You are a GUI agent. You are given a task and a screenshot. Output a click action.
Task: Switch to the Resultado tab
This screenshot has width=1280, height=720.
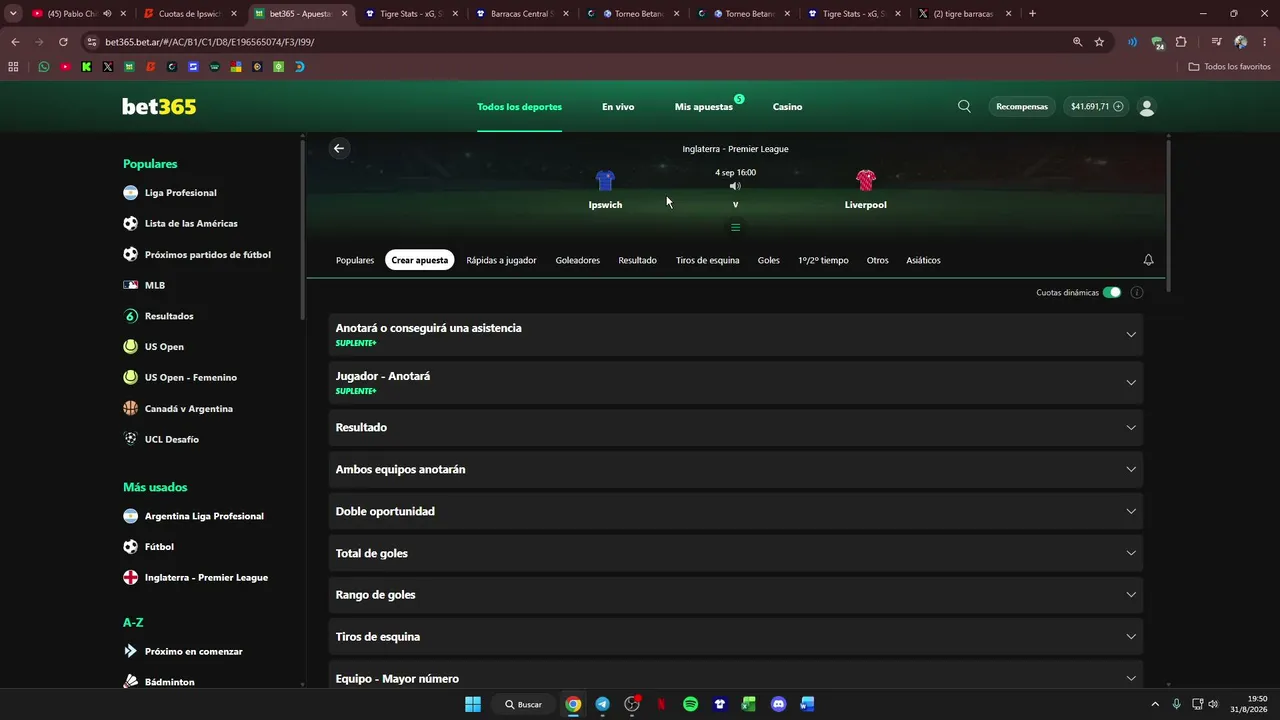point(638,260)
